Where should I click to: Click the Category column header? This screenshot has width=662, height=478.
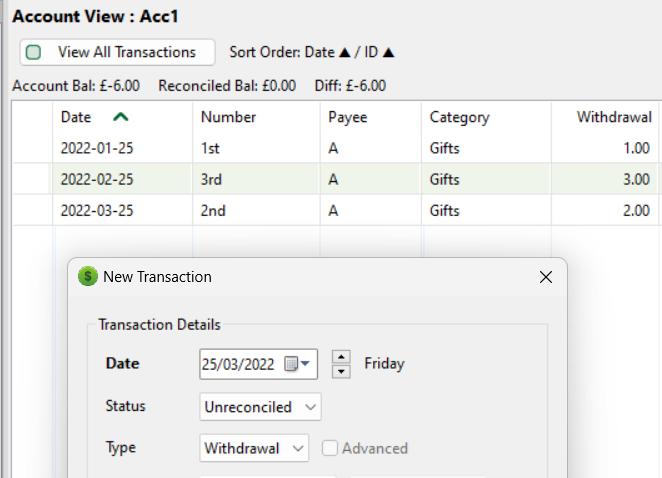459,117
